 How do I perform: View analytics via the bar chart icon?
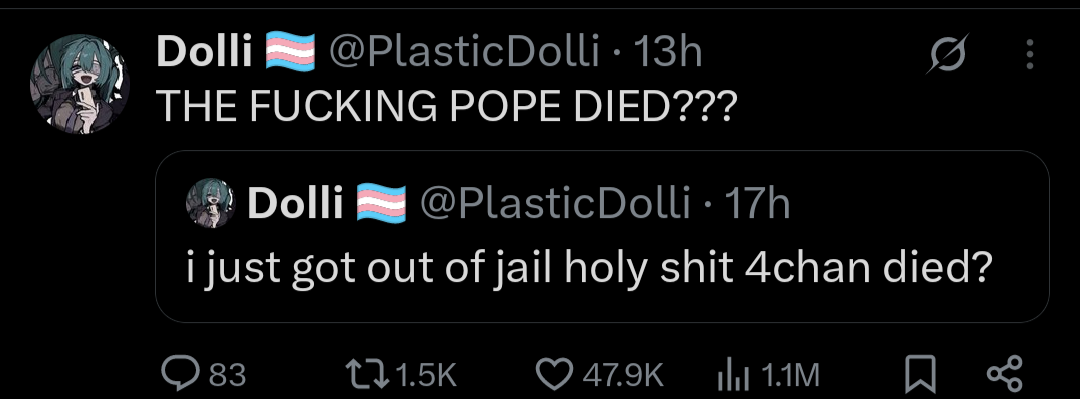click(x=735, y=376)
